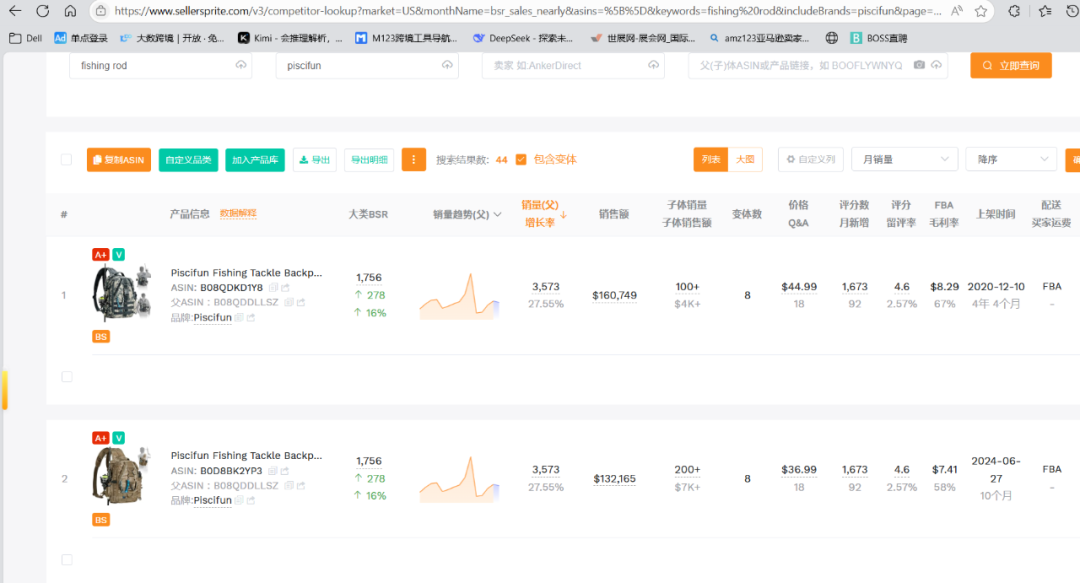Expand the 销量趋势(父) column dropdown
Screen dimensions: 1080x583
point(497,214)
